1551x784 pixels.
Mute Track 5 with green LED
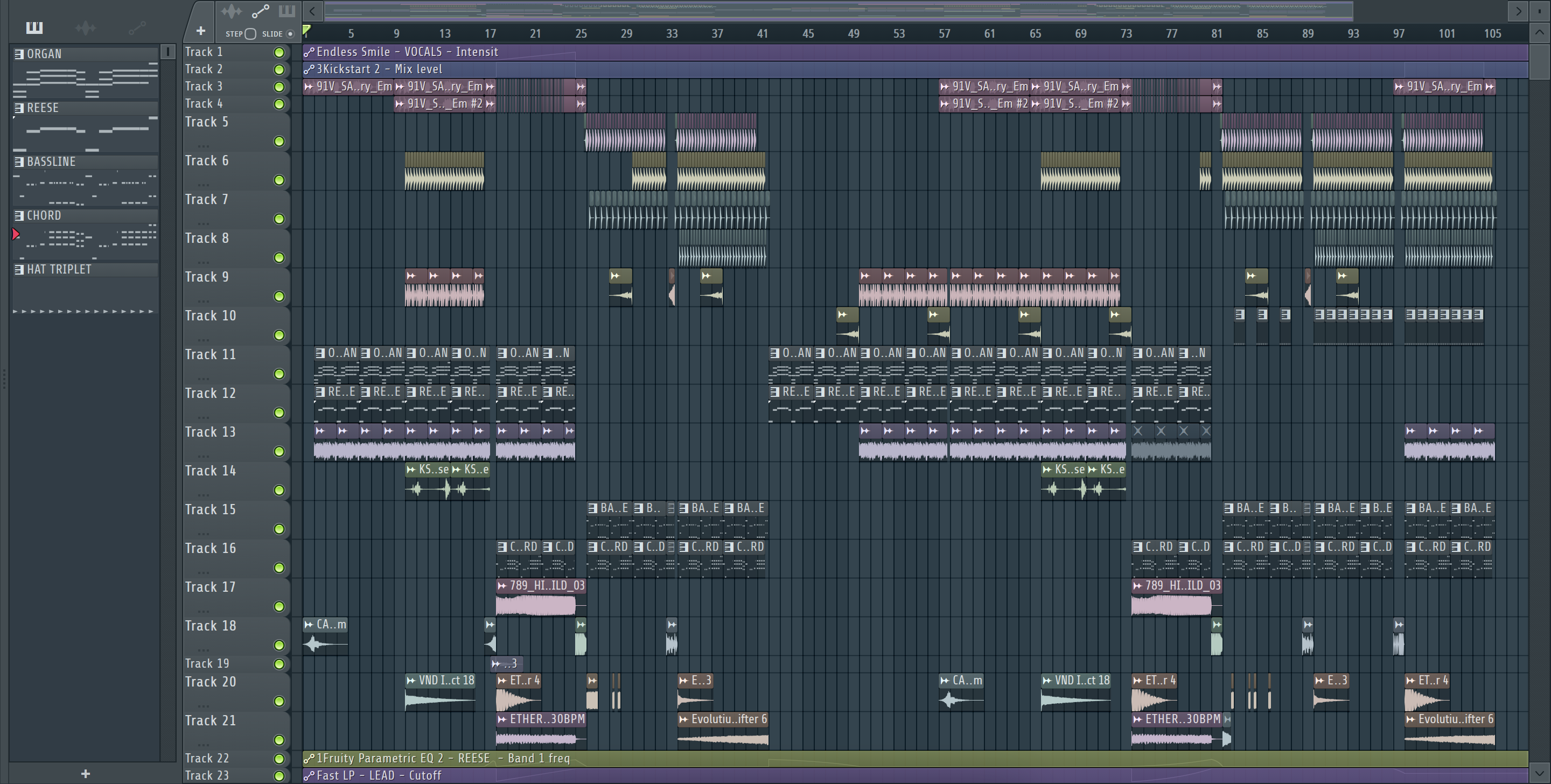point(279,142)
